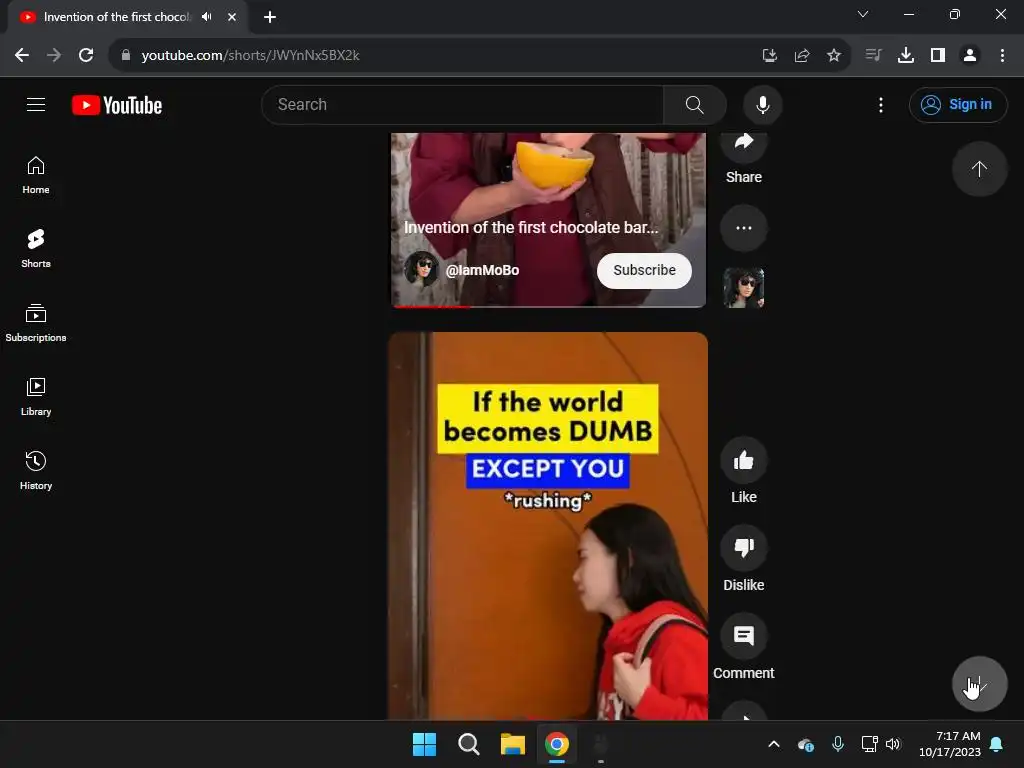1024x768 pixels.
Task: Open the @IamMoBo channel link
Action: pyautogui.click(x=482, y=270)
